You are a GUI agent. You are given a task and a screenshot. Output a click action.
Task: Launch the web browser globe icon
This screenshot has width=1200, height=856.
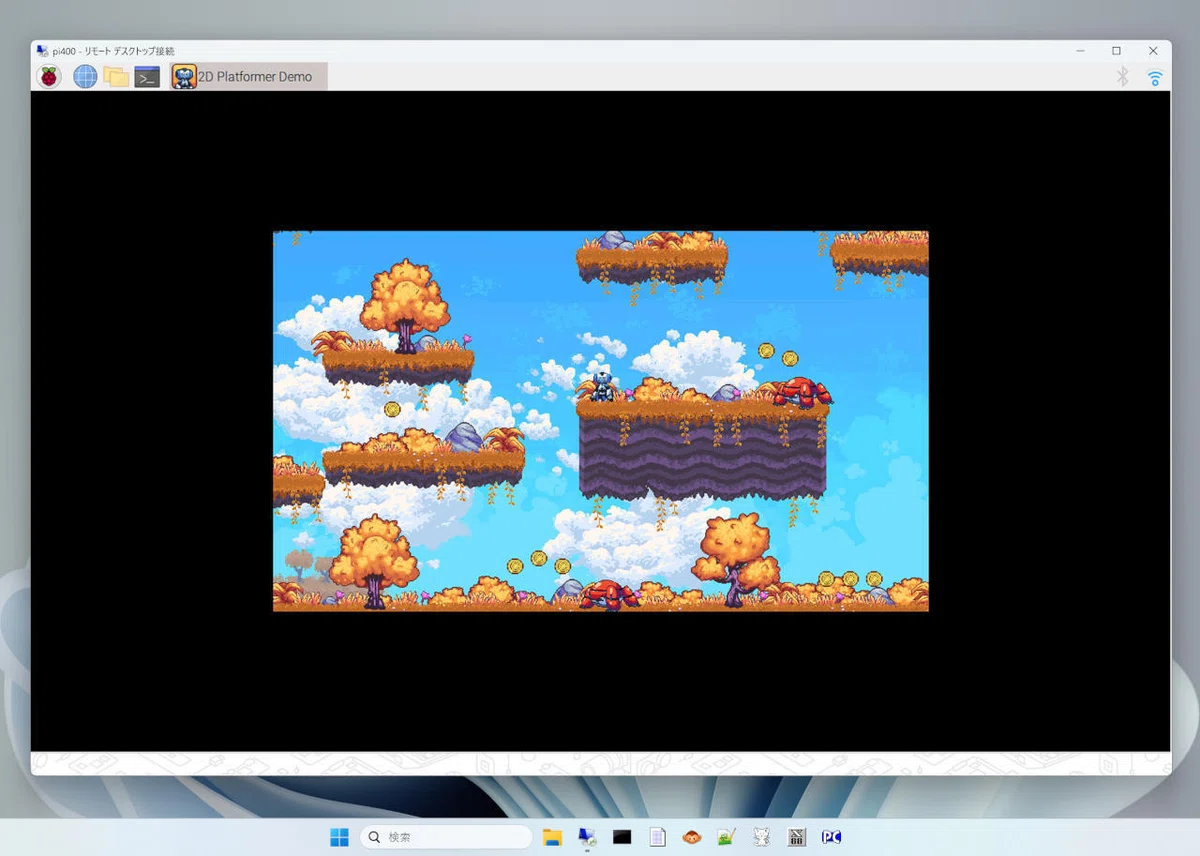coord(85,76)
